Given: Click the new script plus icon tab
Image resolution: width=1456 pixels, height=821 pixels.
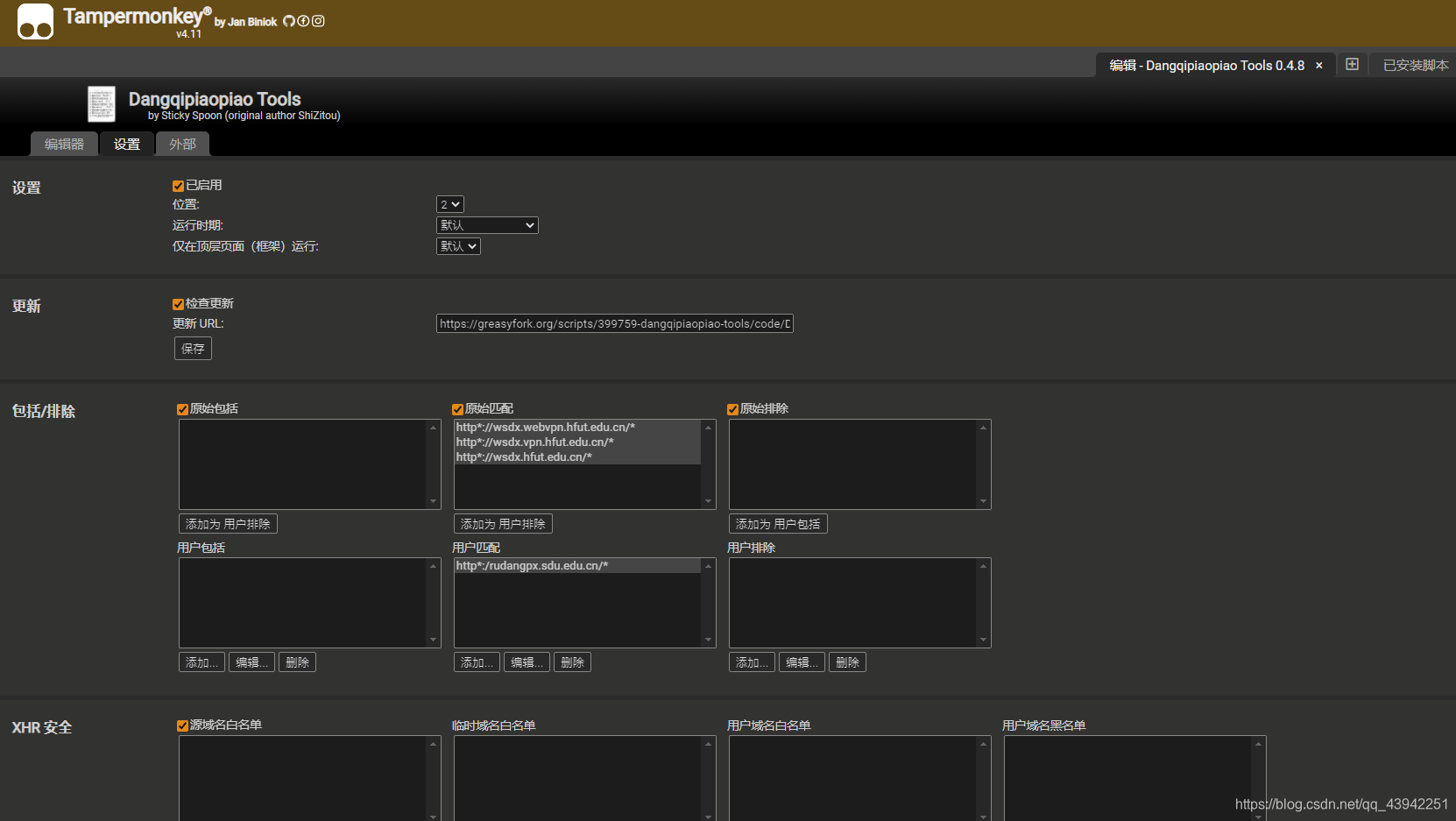Looking at the screenshot, I should pos(1352,64).
